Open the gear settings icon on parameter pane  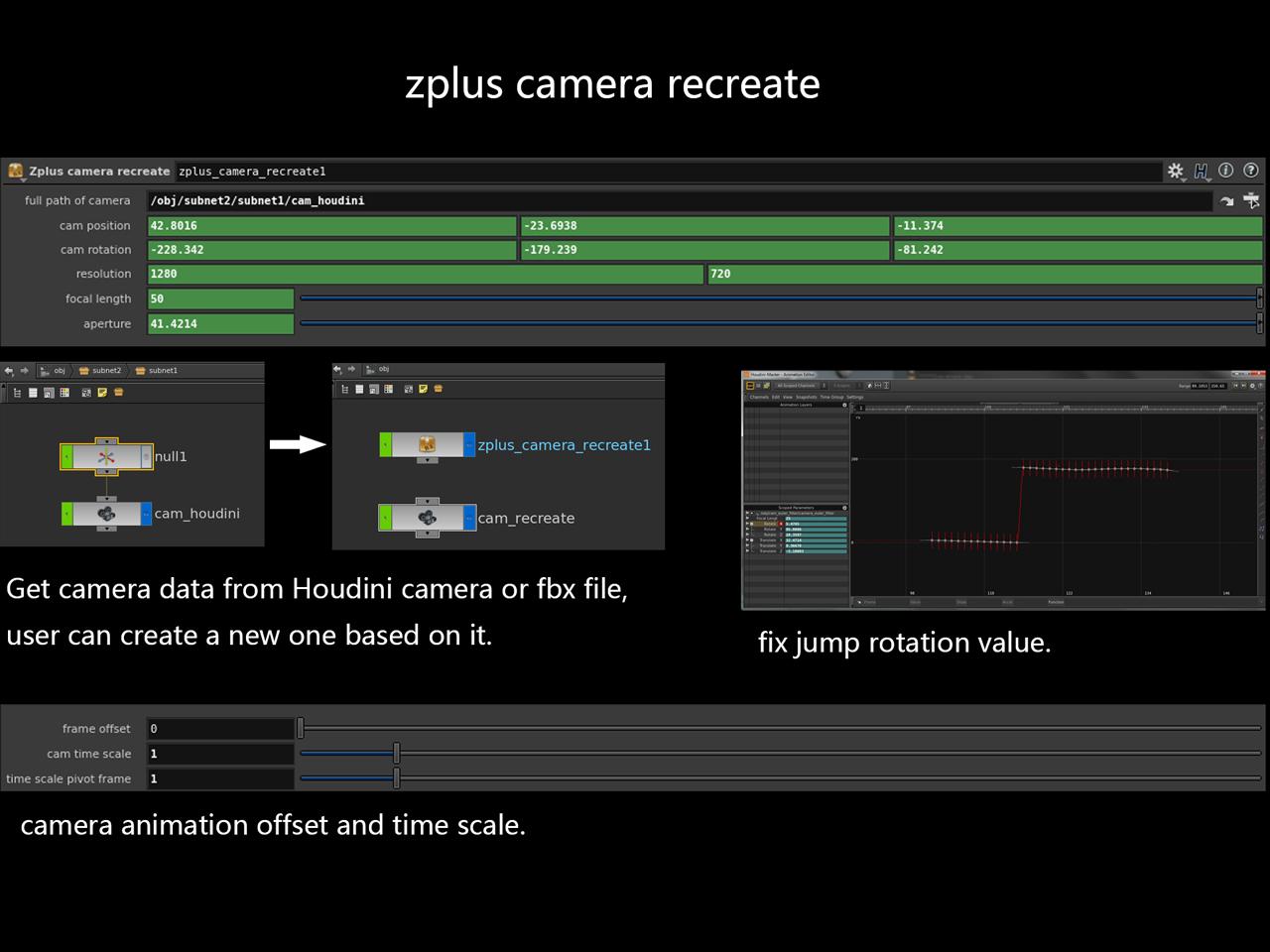point(1175,171)
